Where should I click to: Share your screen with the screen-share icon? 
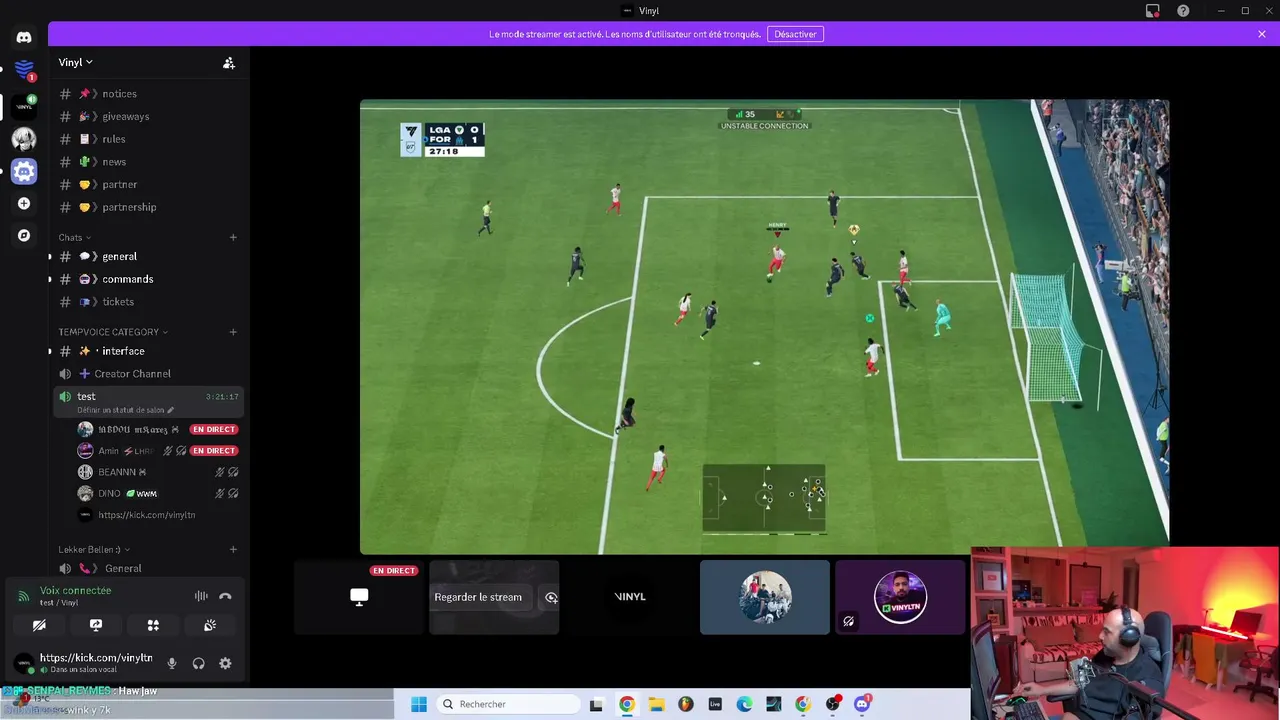(x=96, y=625)
